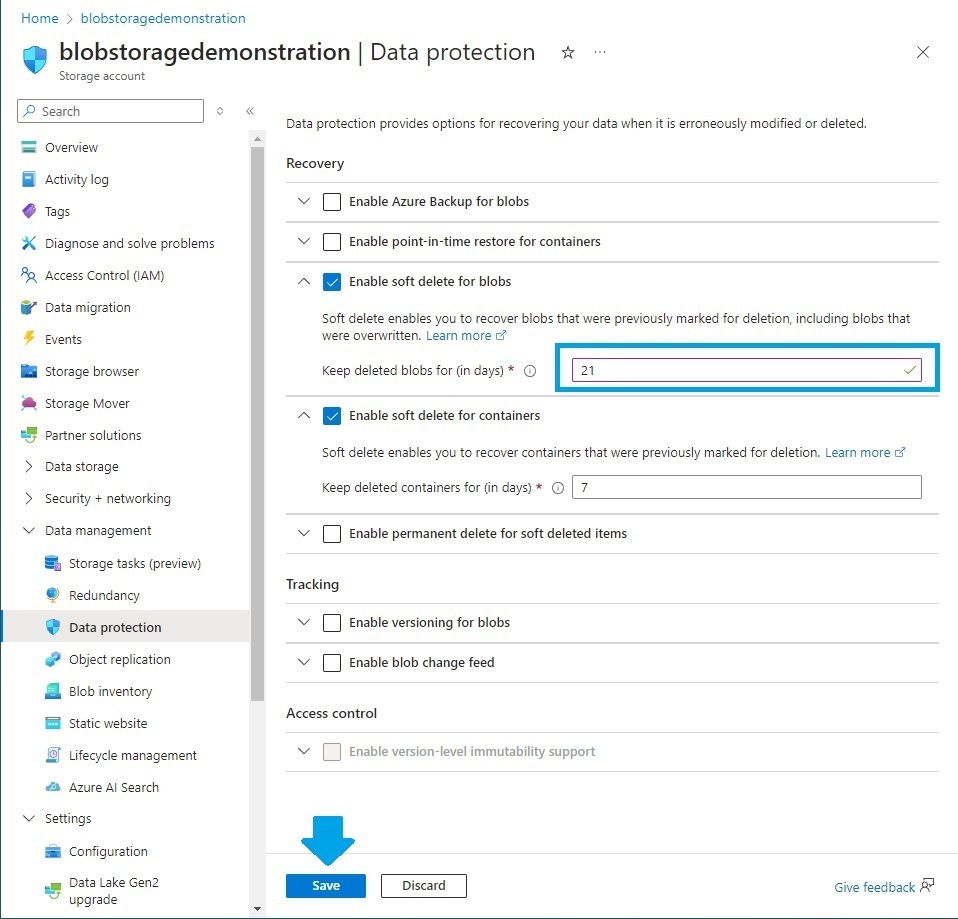Expand point-in-time restore section chevron
The height and width of the screenshot is (919, 958).
(304, 241)
